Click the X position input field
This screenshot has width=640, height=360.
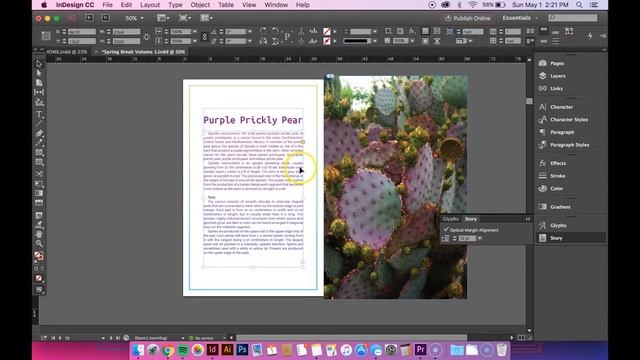point(82,31)
